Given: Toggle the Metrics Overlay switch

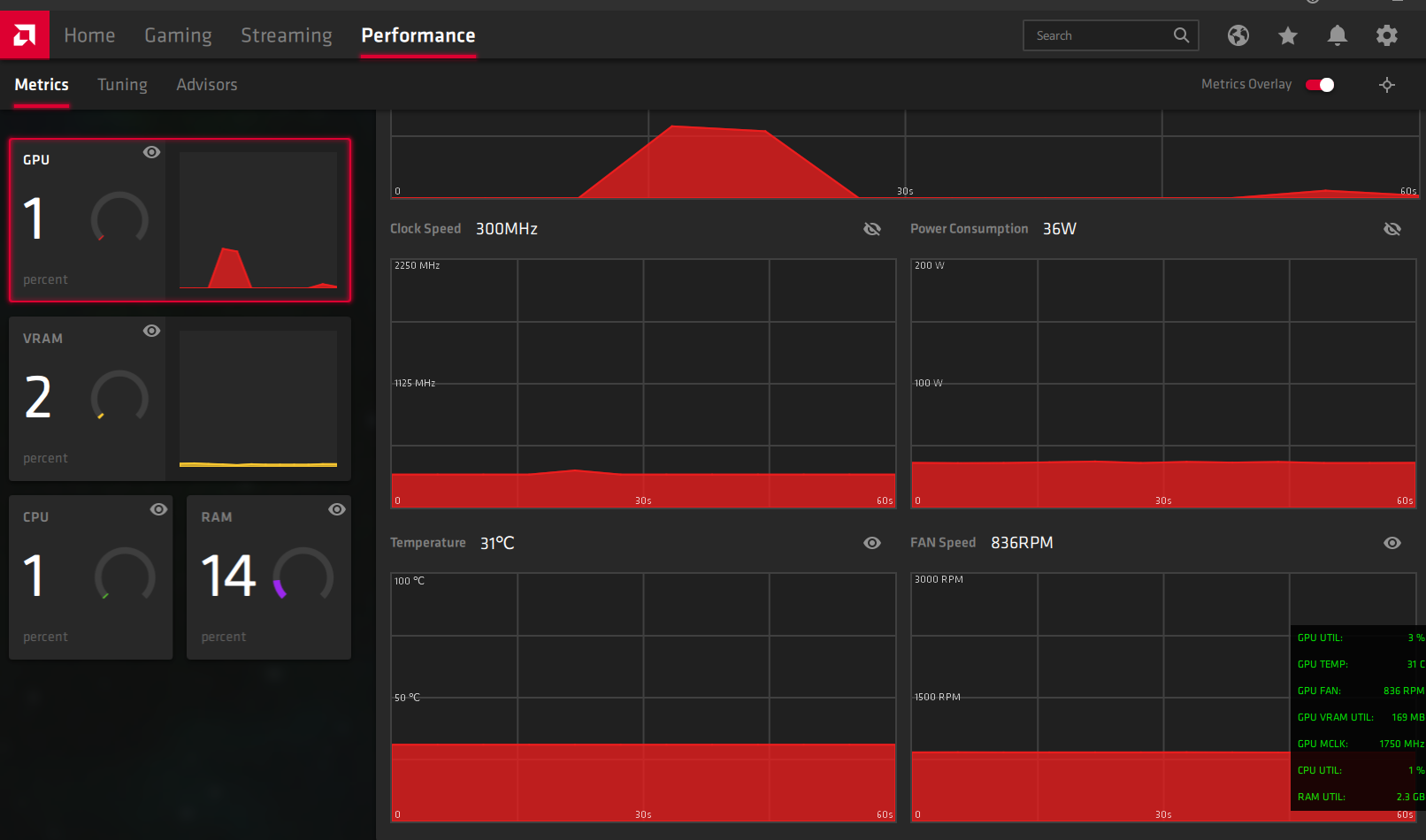Looking at the screenshot, I should click(1320, 85).
